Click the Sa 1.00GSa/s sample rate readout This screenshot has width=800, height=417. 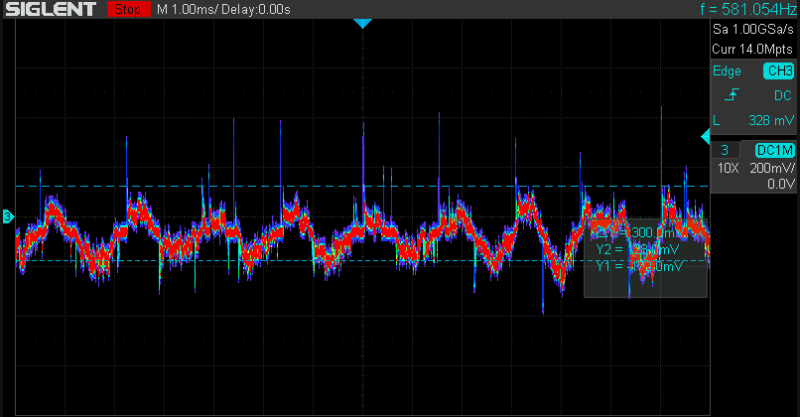point(752,30)
